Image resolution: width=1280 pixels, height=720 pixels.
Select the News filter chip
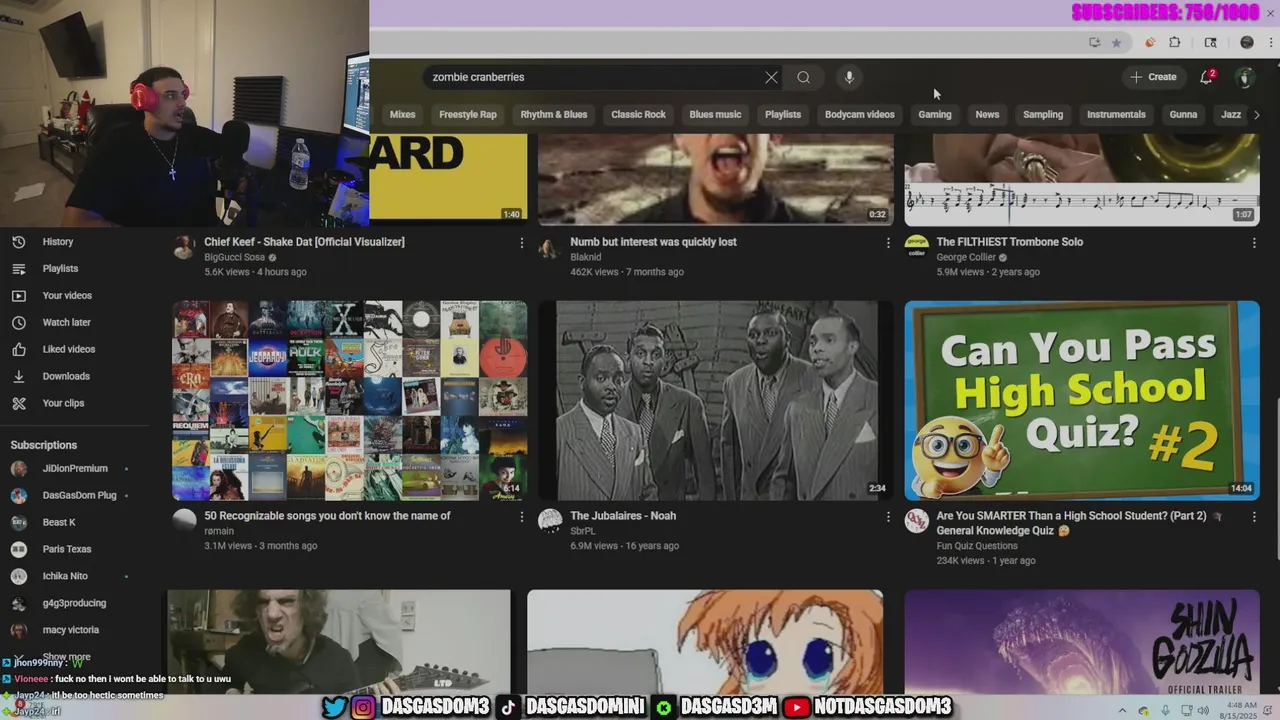click(987, 114)
